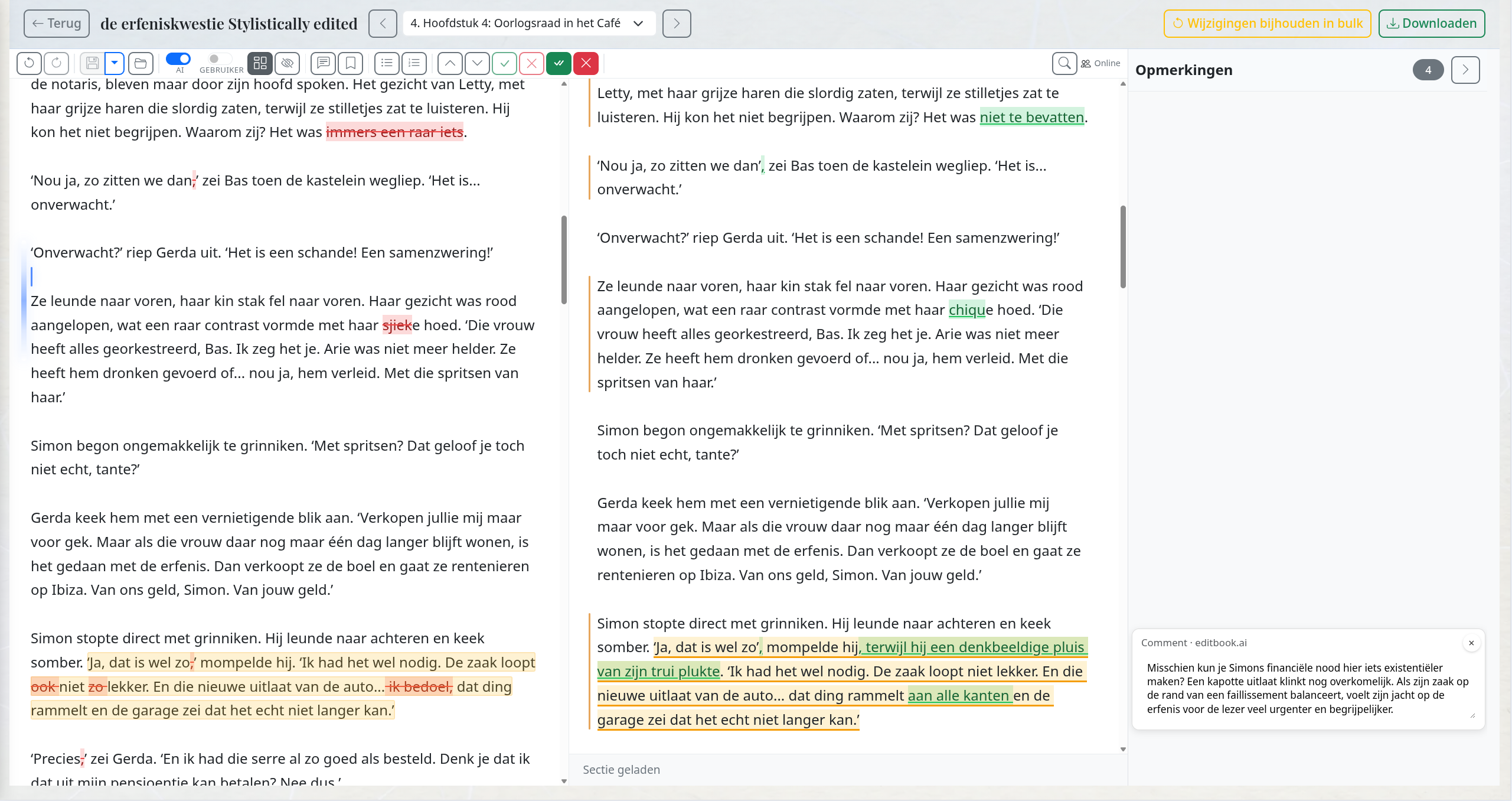The height and width of the screenshot is (801, 1512).
Task: Click the comments count badge 4
Action: click(x=1428, y=70)
